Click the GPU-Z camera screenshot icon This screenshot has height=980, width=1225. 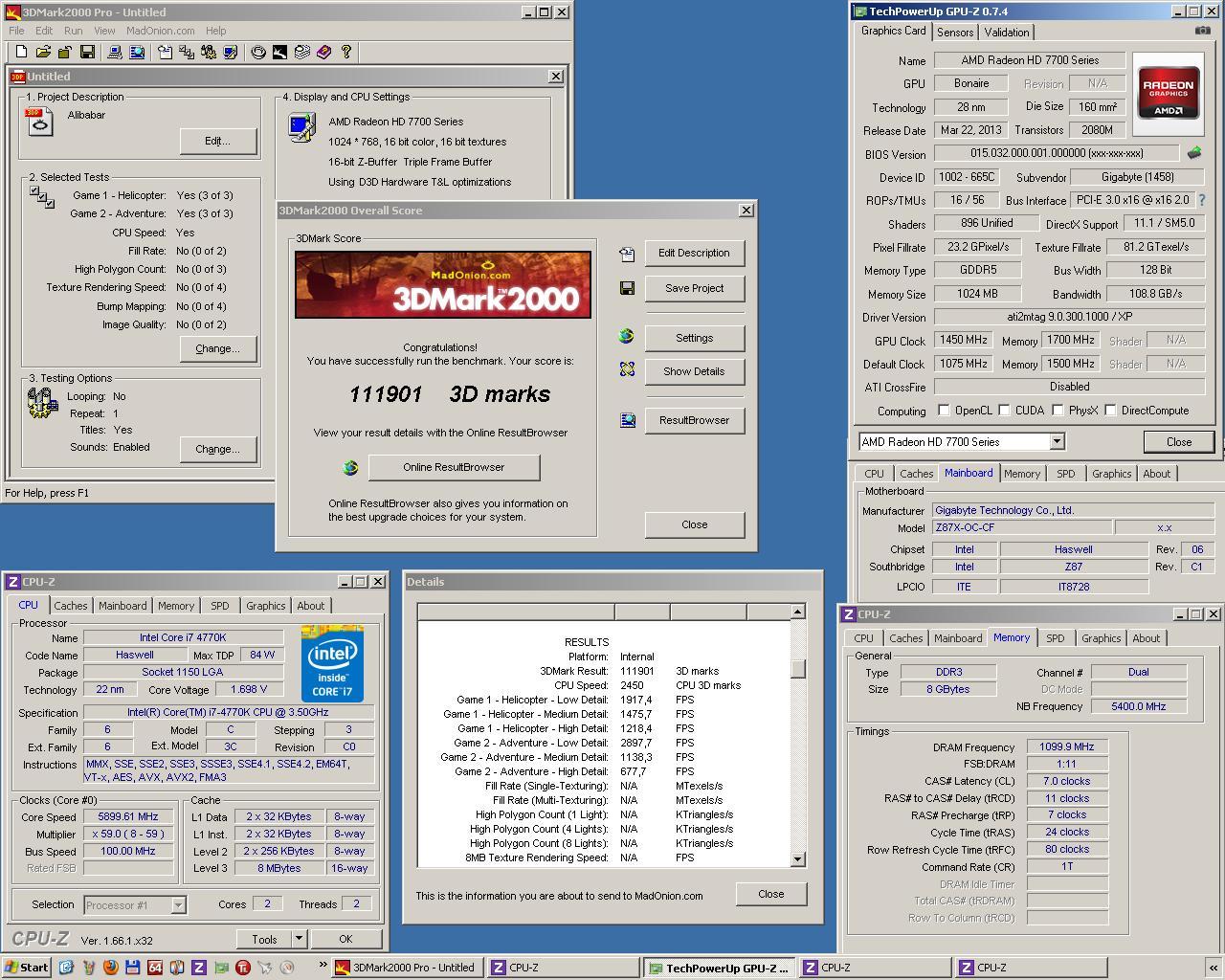1203,31
